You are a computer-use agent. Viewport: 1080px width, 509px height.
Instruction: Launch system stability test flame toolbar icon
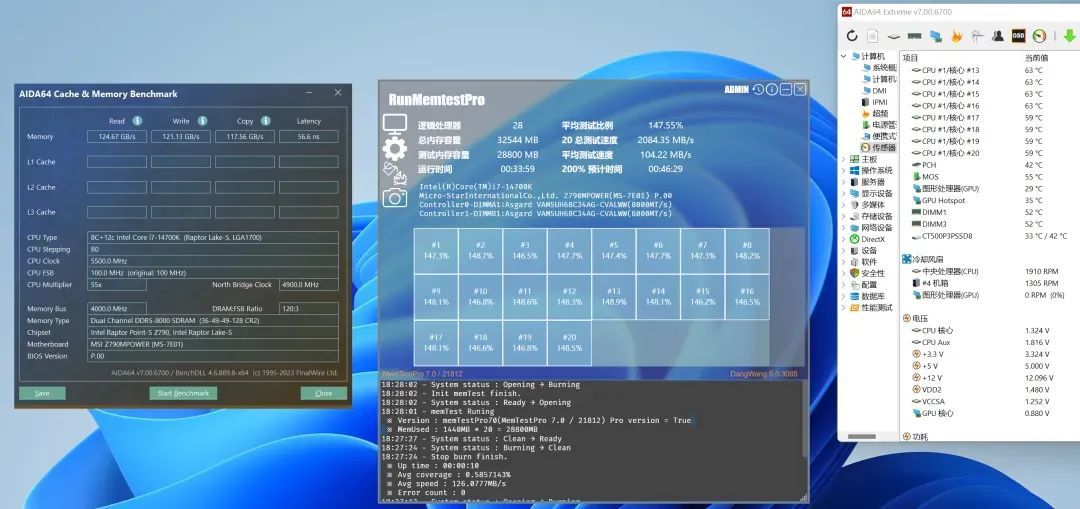[x=956, y=36]
